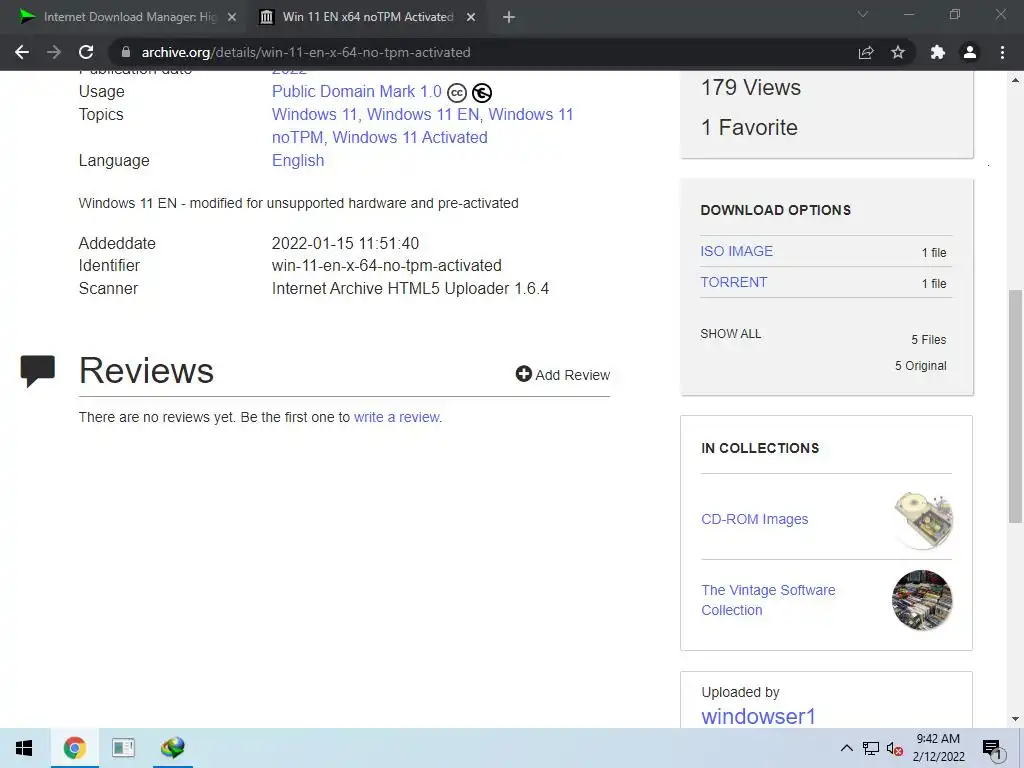Screen dimensions: 1024x768
Task: Click the DOWNLOAD OPTIONS heading
Action: click(x=776, y=210)
